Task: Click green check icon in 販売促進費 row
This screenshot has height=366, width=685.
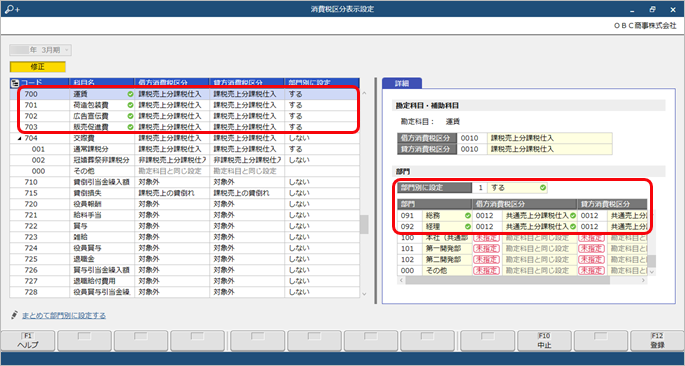Action: [130, 127]
